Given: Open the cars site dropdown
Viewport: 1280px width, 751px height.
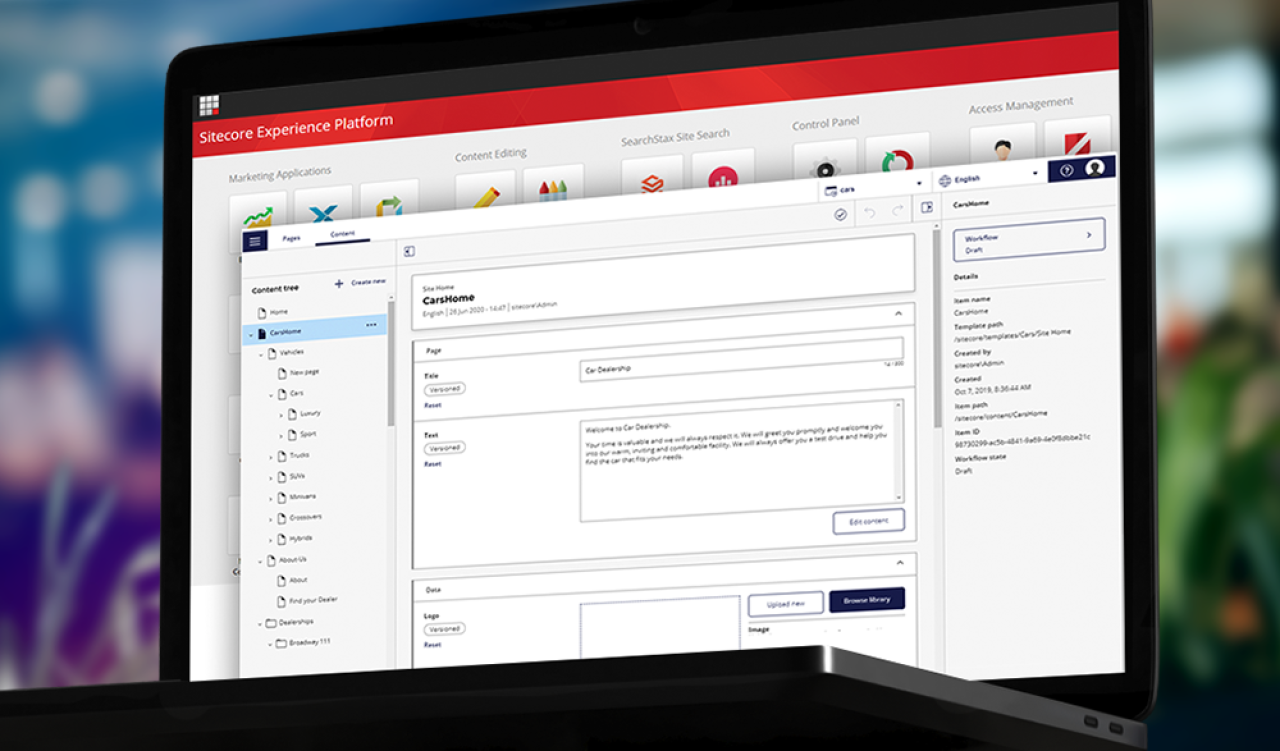Looking at the screenshot, I should coord(873,188).
